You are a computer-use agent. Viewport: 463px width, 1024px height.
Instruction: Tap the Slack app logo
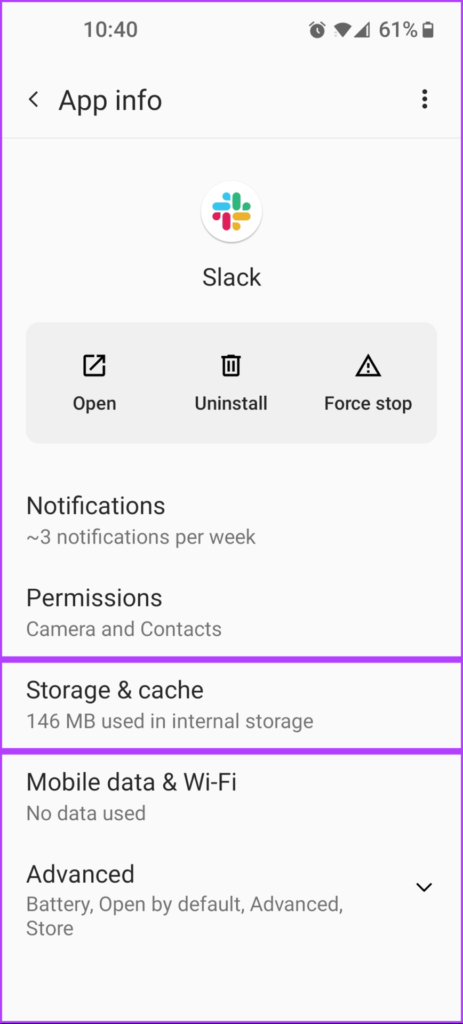pos(231,212)
